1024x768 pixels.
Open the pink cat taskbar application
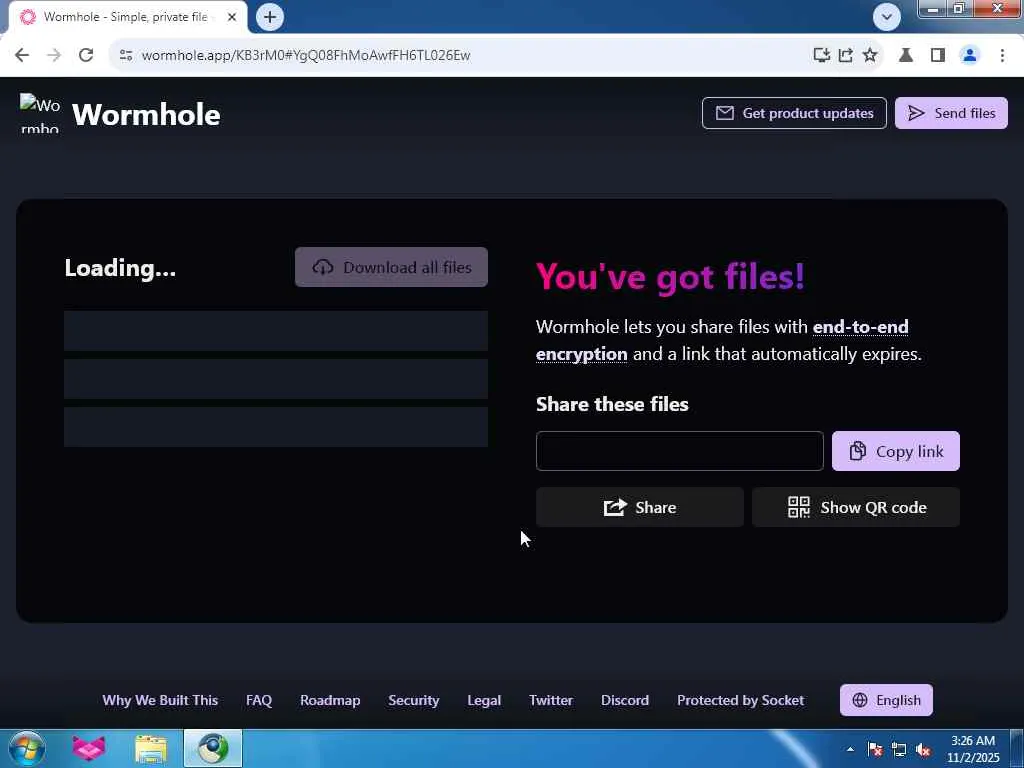click(89, 748)
